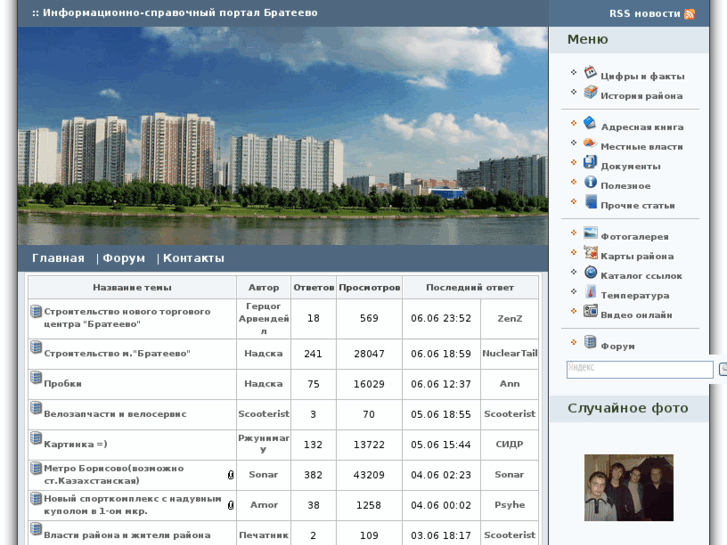Image resolution: width=727 pixels, height=545 pixels.
Task: Open the Форум navigation tab
Action: (124, 258)
